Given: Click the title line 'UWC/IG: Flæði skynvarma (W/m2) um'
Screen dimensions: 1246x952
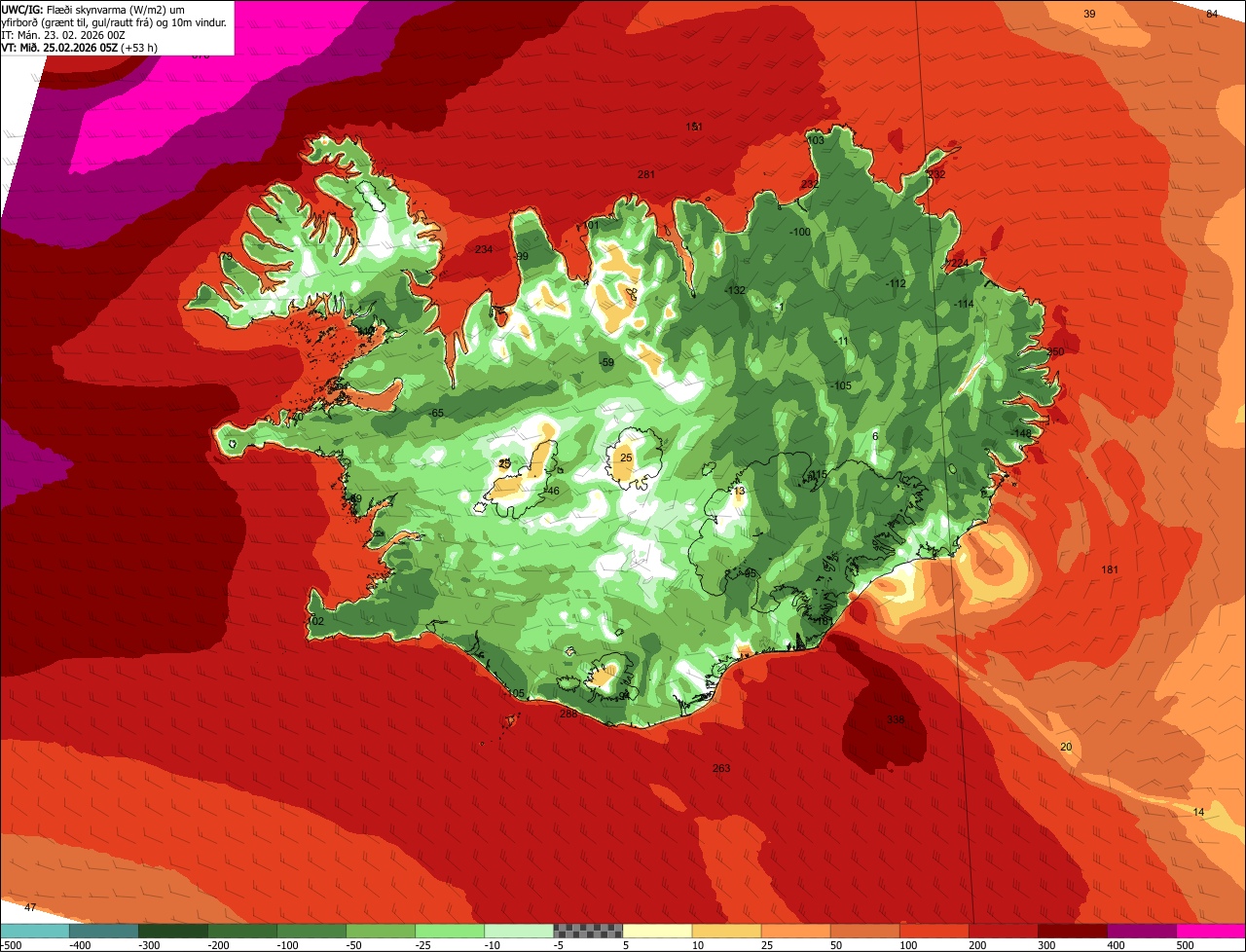Looking at the screenshot, I should coord(92,9).
